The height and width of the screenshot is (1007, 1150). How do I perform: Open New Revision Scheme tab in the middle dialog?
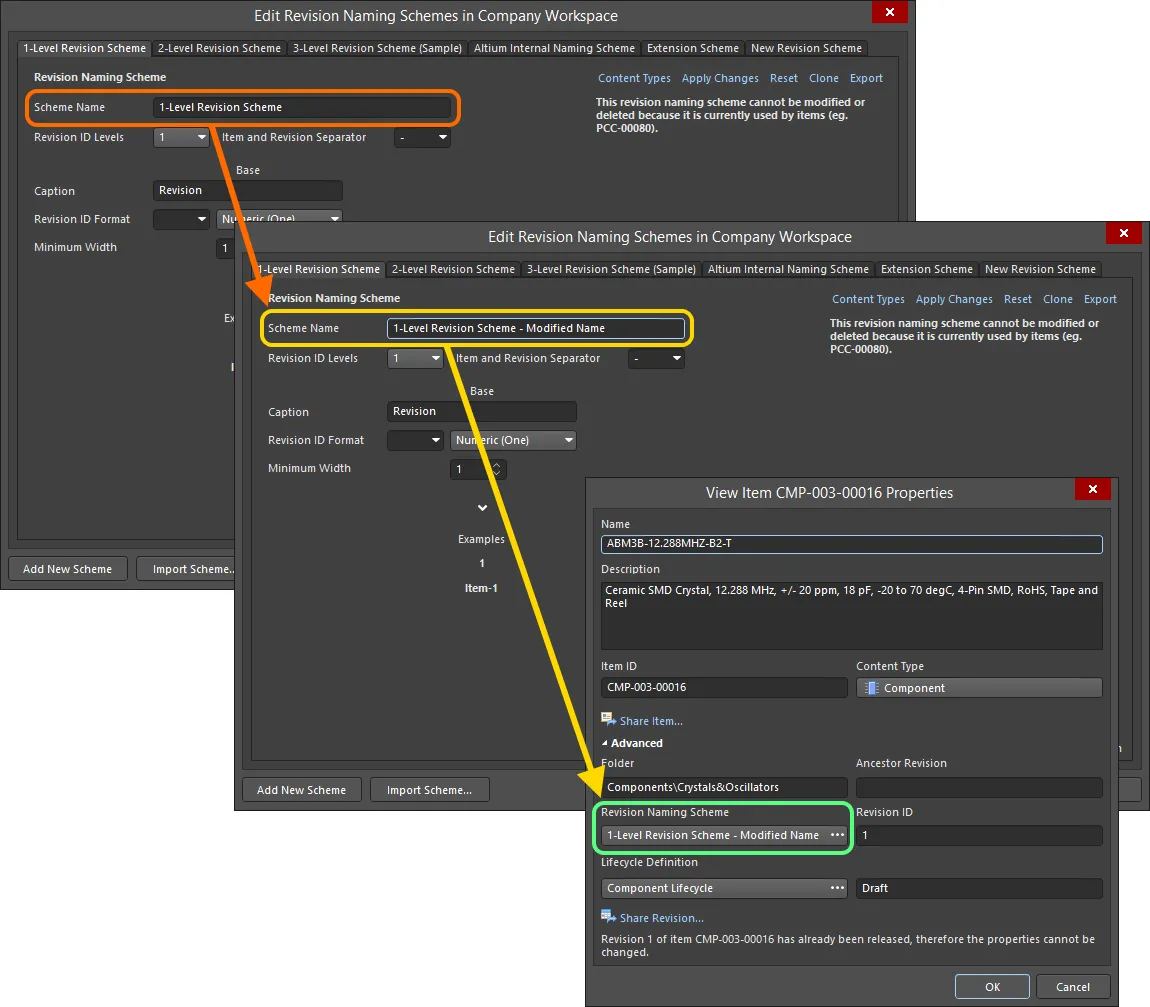point(1040,269)
